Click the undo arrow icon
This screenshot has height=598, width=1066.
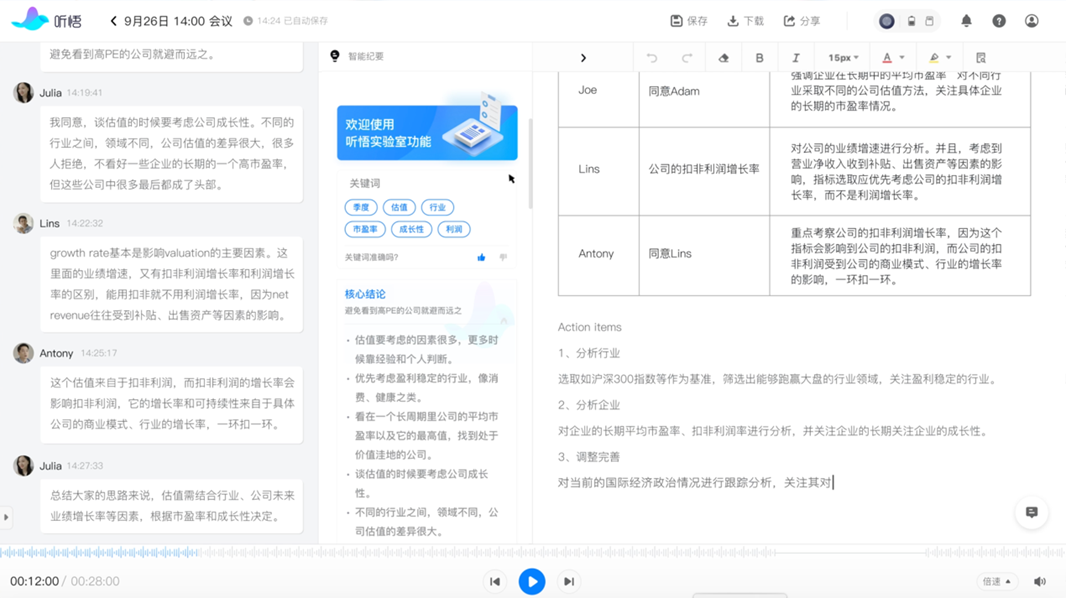tap(652, 58)
